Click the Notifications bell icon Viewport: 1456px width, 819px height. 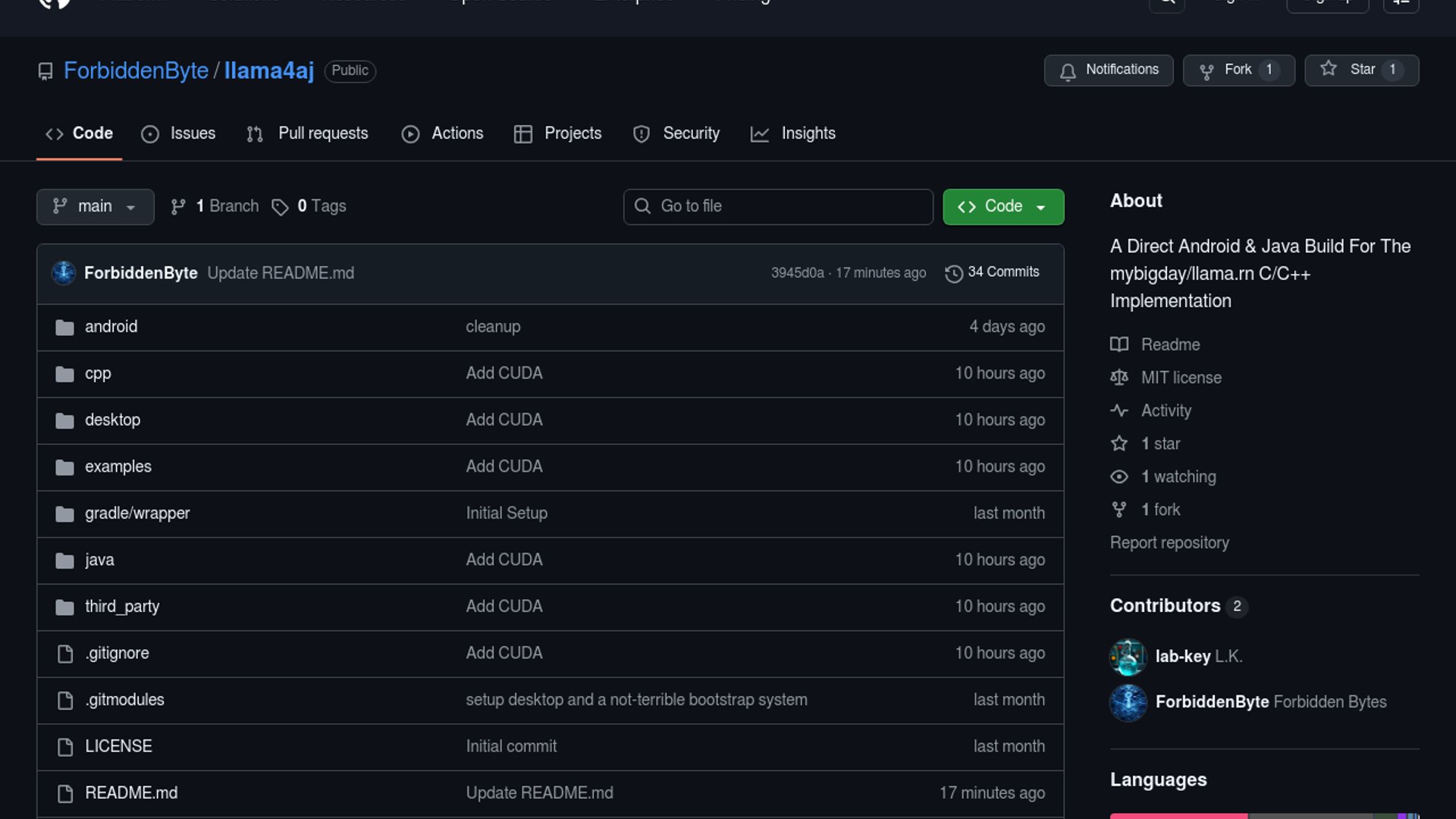1068,71
